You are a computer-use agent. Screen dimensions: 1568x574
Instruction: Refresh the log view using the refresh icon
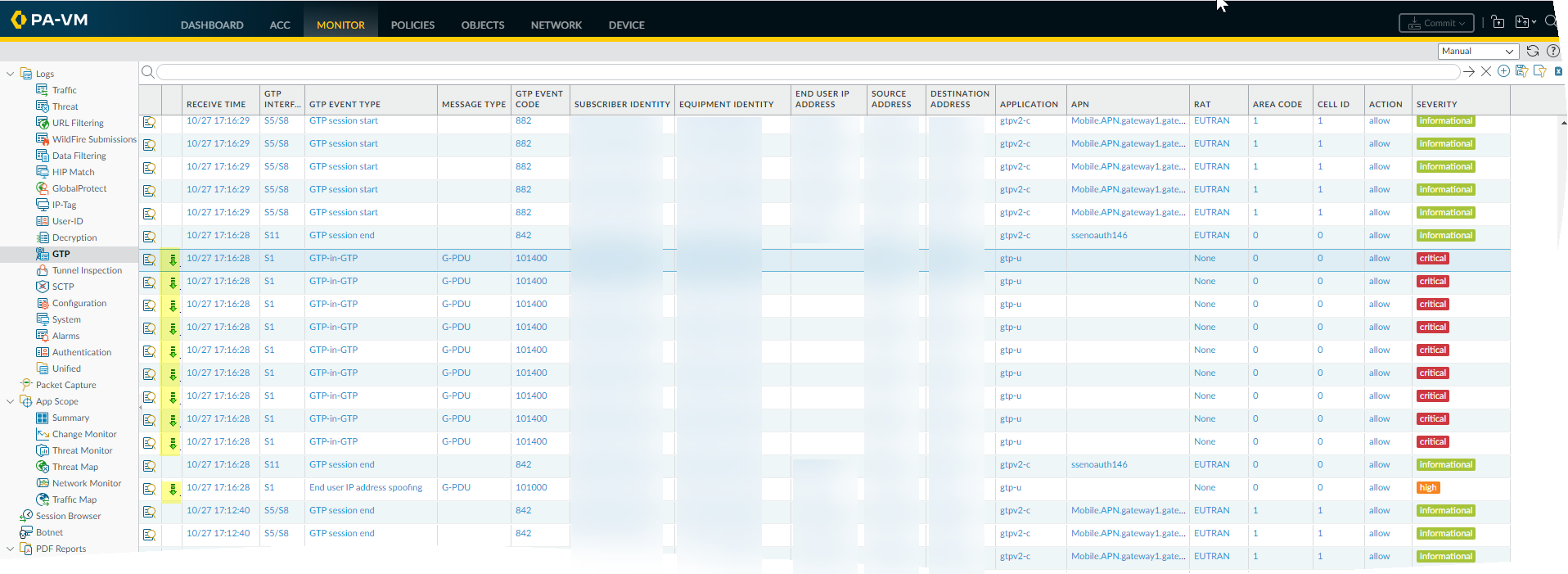tap(1533, 51)
